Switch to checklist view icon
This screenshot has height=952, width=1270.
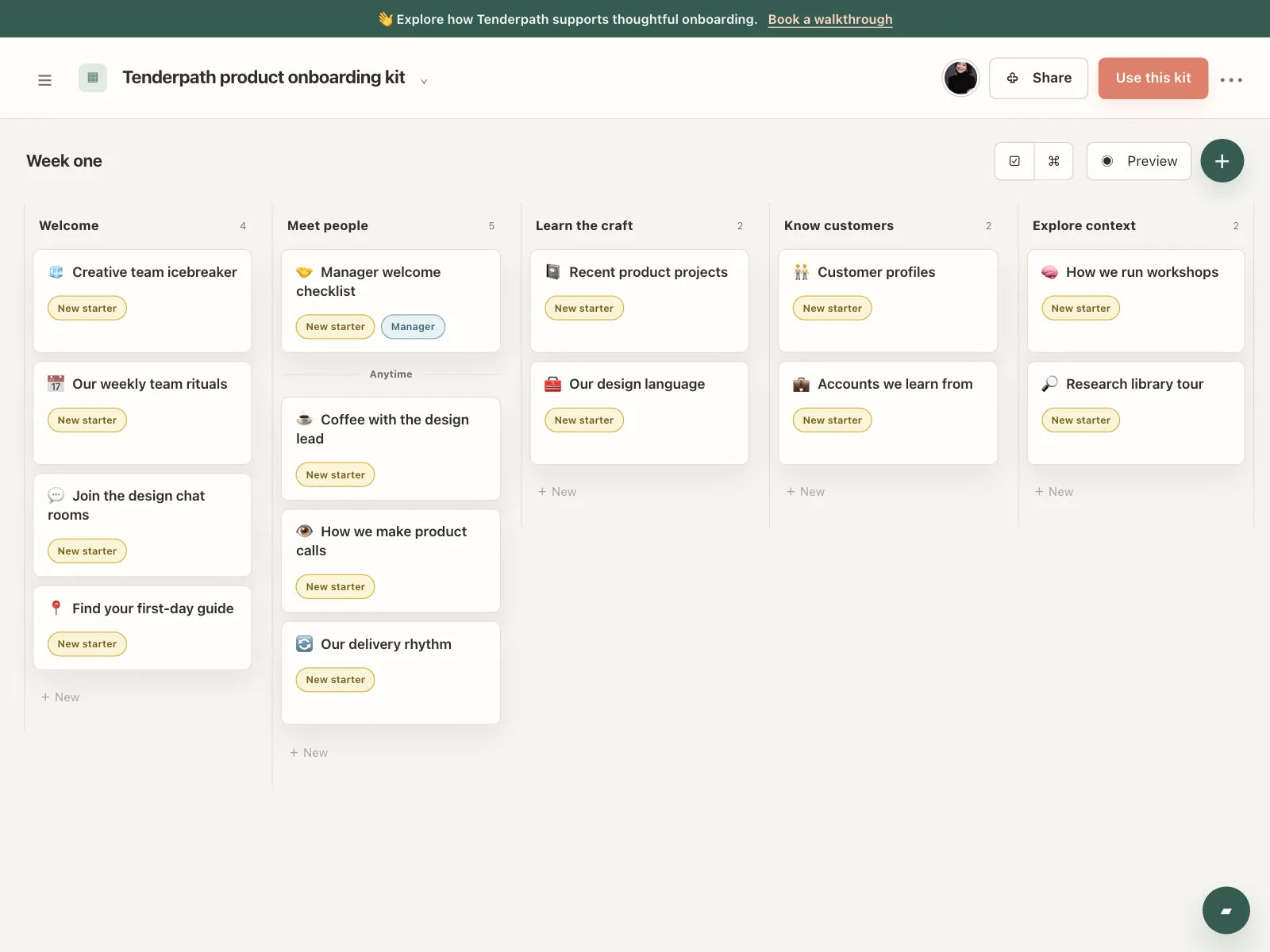click(x=1014, y=161)
